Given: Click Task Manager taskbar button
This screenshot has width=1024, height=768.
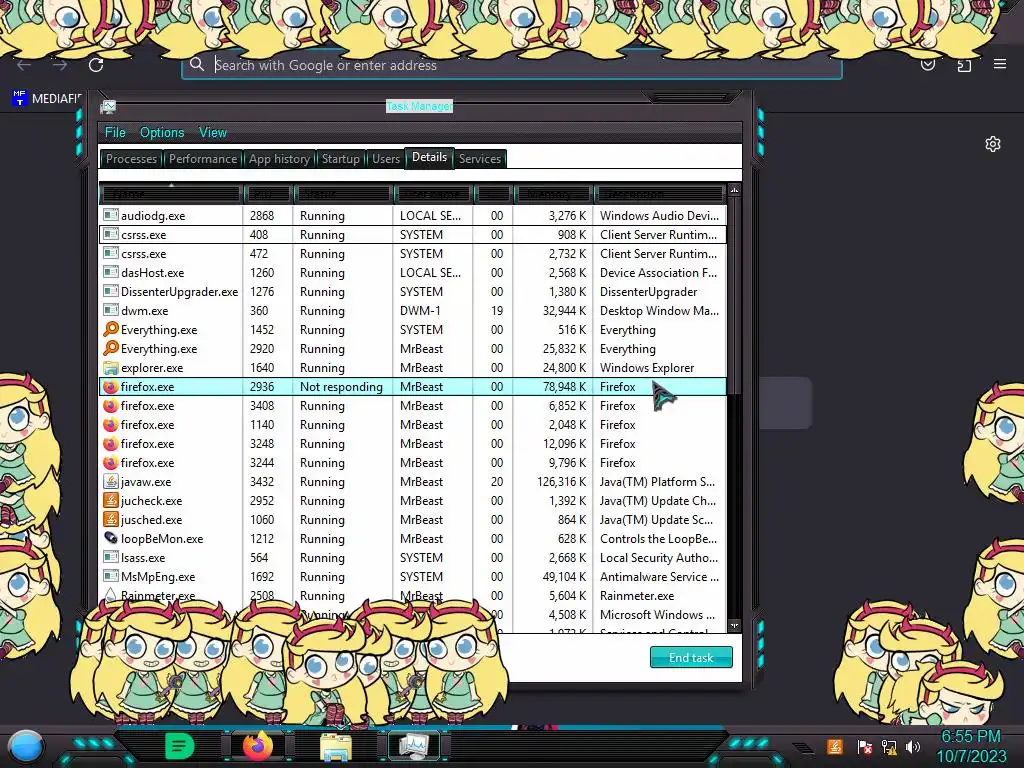Looking at the screenshot, I should 413,746.
